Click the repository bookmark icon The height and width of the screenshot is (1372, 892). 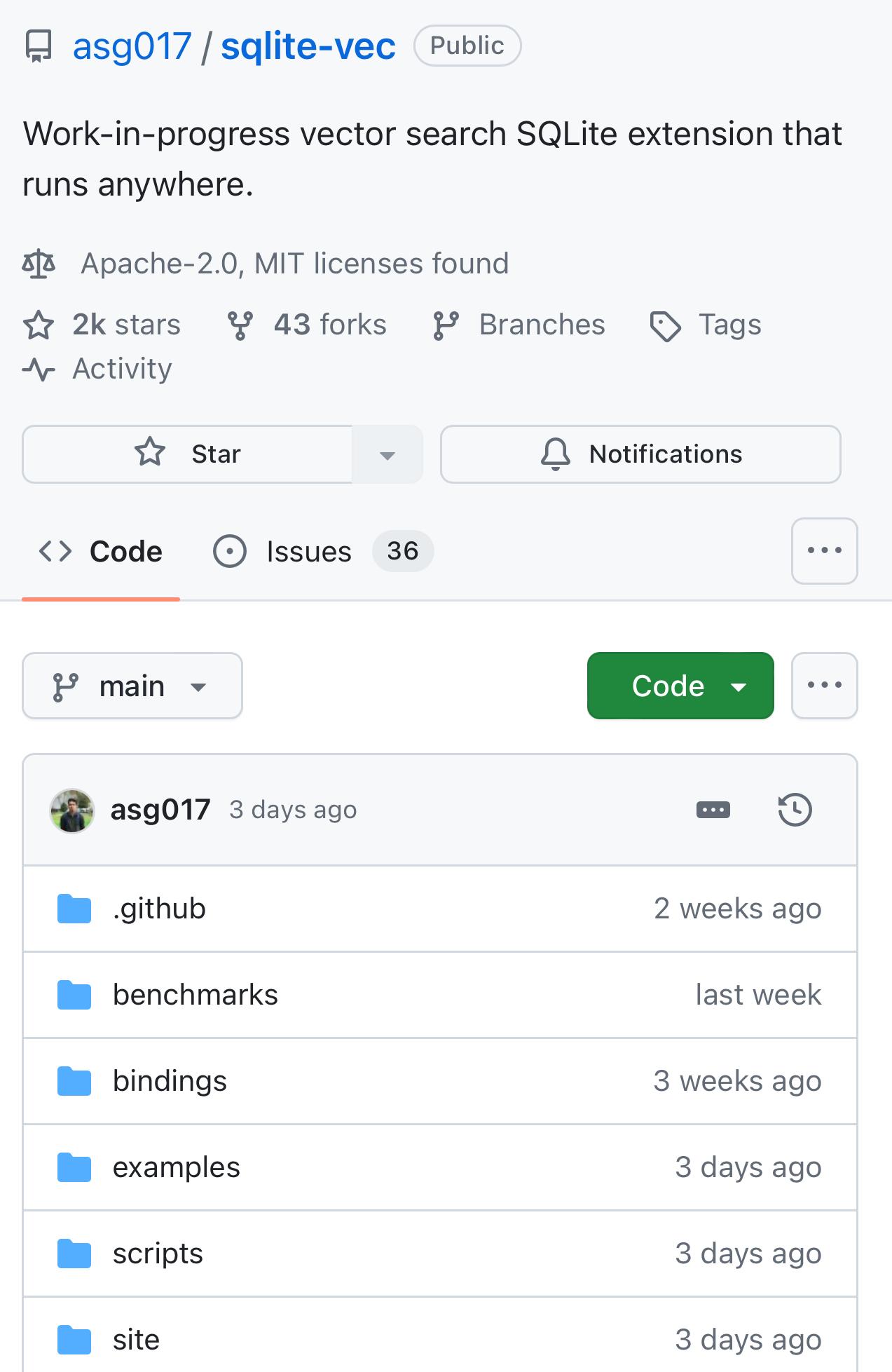[x=39, y=45]
